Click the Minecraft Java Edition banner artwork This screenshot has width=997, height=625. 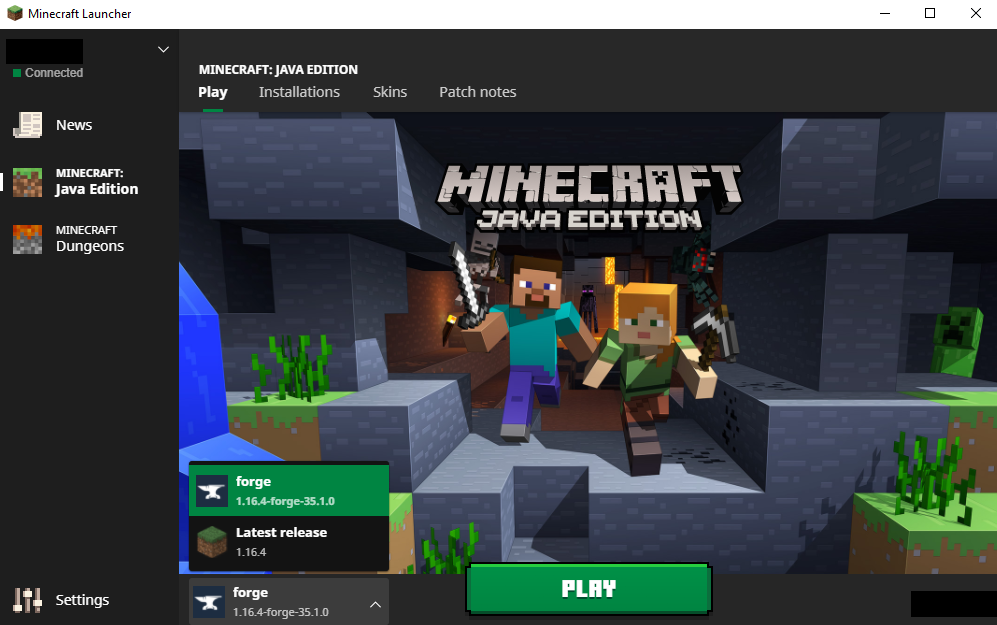point(588,343)
